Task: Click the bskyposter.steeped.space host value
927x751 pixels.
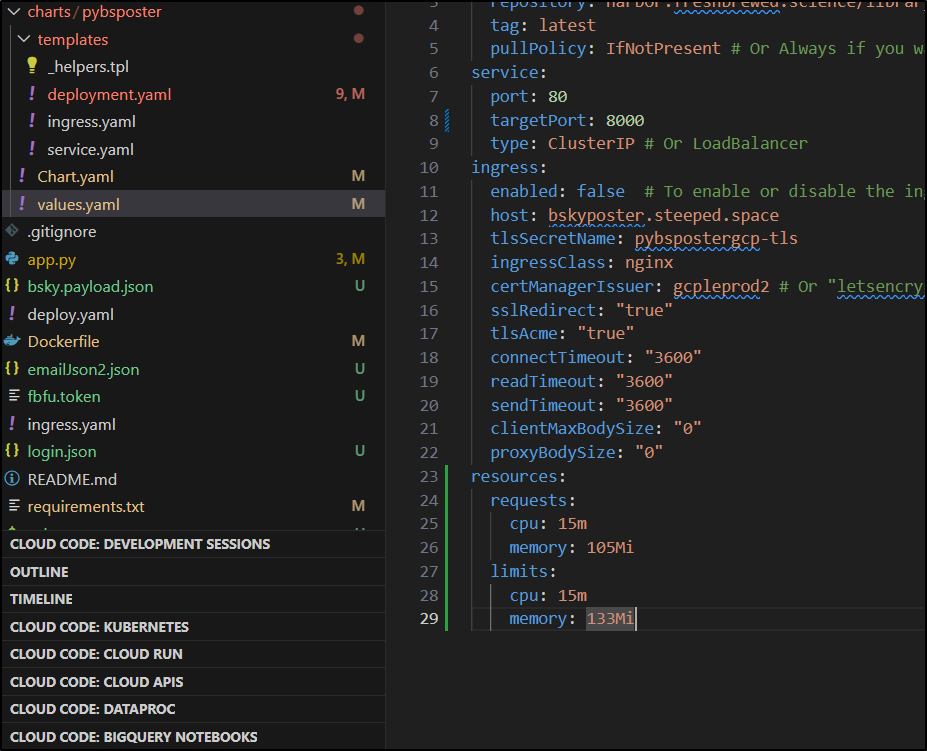Action: [x=663, y=215]
